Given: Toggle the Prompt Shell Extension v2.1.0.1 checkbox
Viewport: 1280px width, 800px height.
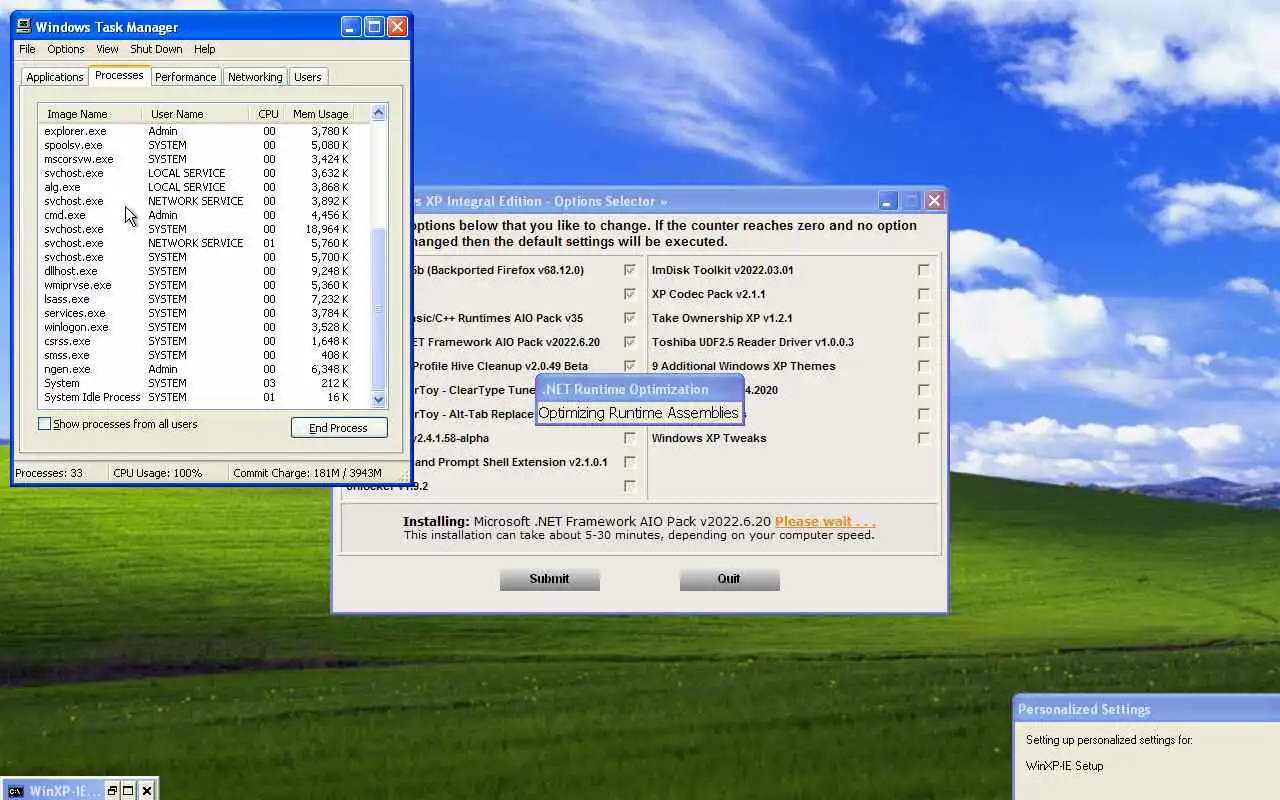Looking at the screenshot, I should [630, 462].
